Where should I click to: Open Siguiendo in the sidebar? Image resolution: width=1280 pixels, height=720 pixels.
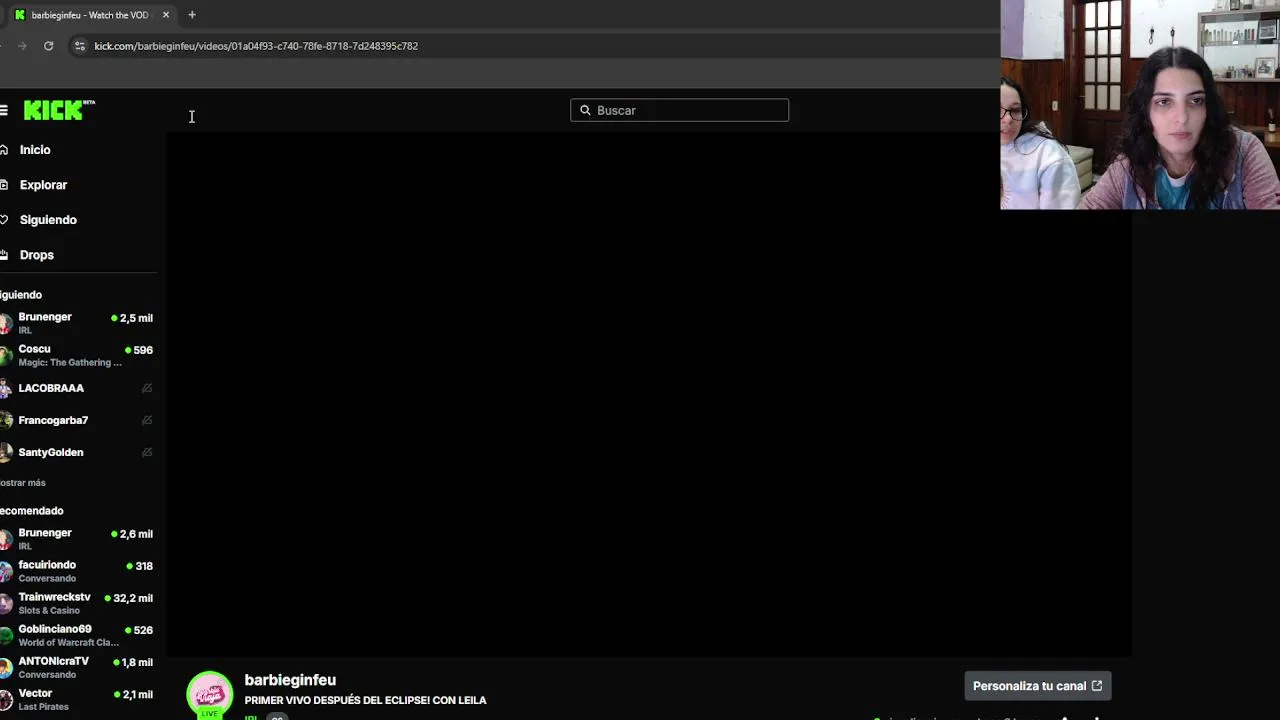coord(48,220)
